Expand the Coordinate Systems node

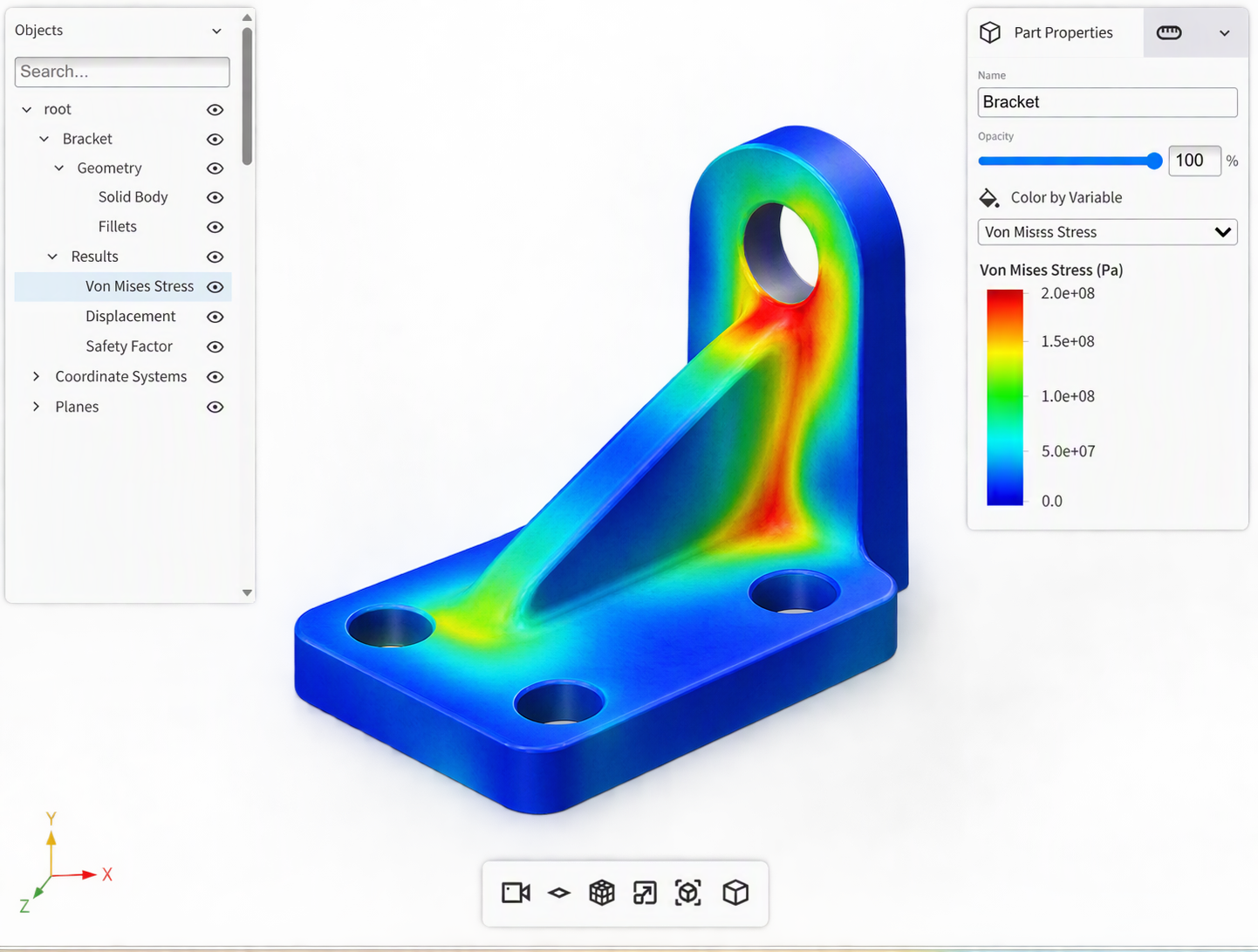[x=36, y=376]
